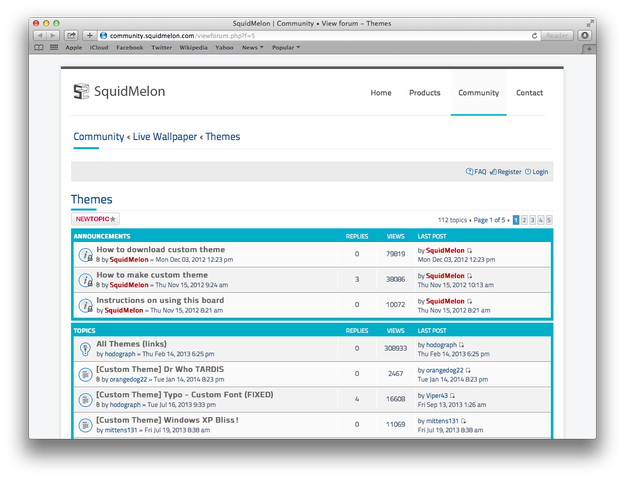Image resolution: width=625 pixels, height=479 pixels.
Task: Click the Safari address bar URL field
Action: (x=319, y=35)
